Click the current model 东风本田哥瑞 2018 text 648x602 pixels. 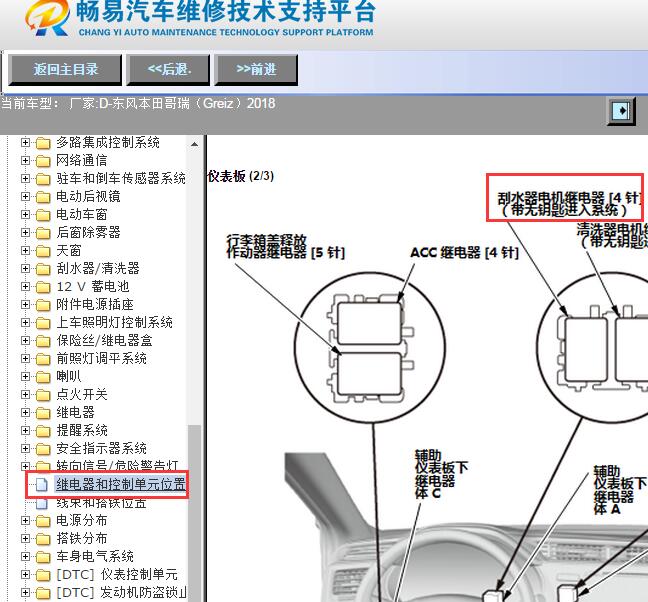[x=138, y=103]
